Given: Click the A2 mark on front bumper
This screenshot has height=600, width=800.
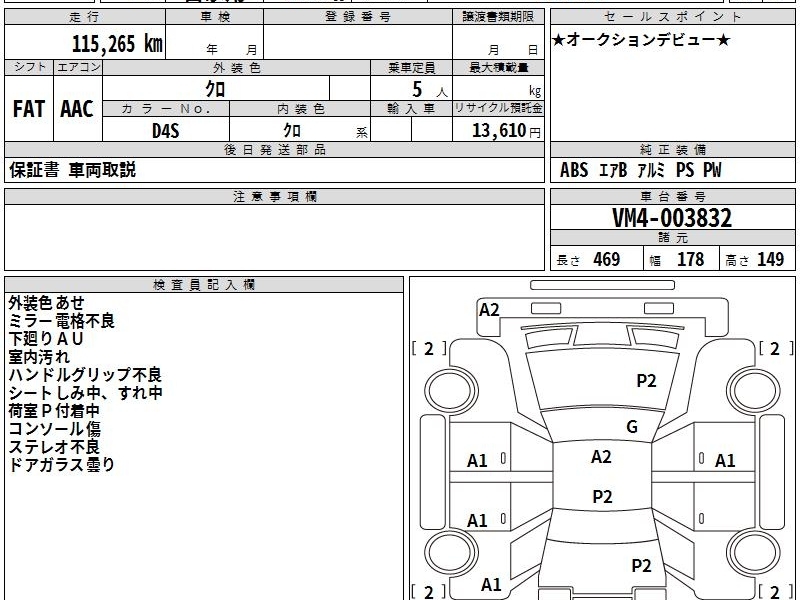Looking at the screenshot, I should coord(489,310).
